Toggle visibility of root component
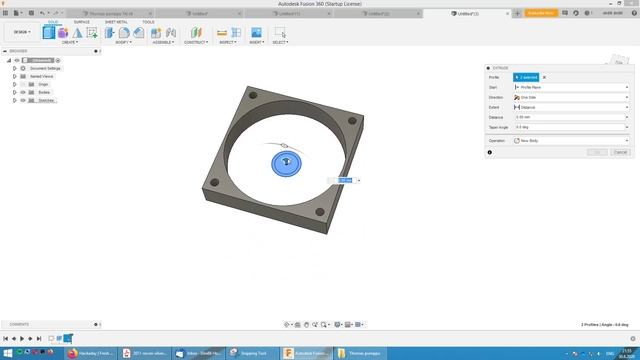 pos(17,60)
